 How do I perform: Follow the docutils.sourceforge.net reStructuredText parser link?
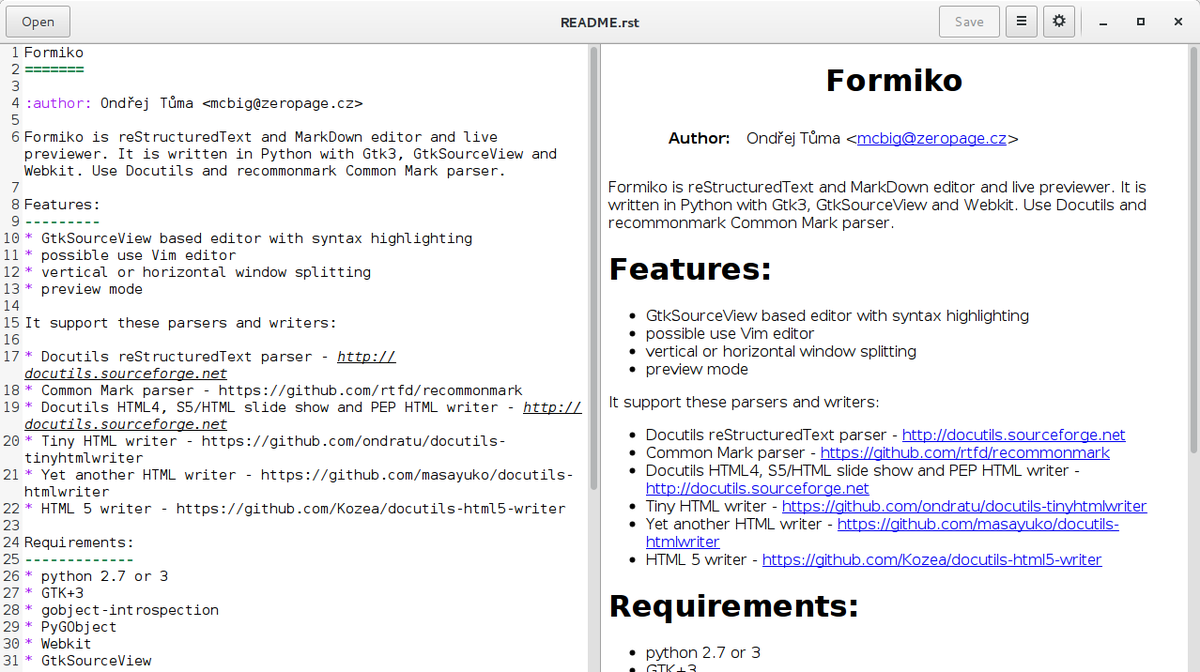[x=1013, y=434]
